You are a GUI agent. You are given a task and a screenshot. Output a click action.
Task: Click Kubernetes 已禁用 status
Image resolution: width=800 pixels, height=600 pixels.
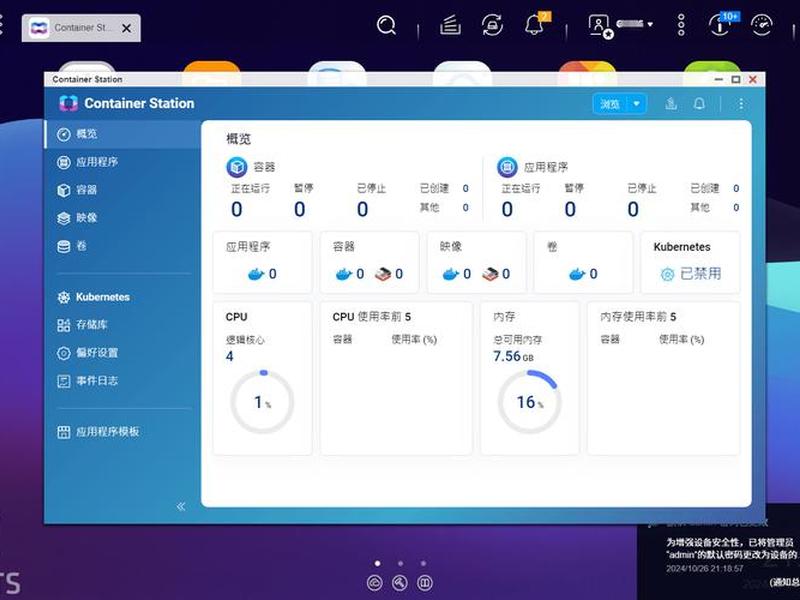tap(691, 274)
